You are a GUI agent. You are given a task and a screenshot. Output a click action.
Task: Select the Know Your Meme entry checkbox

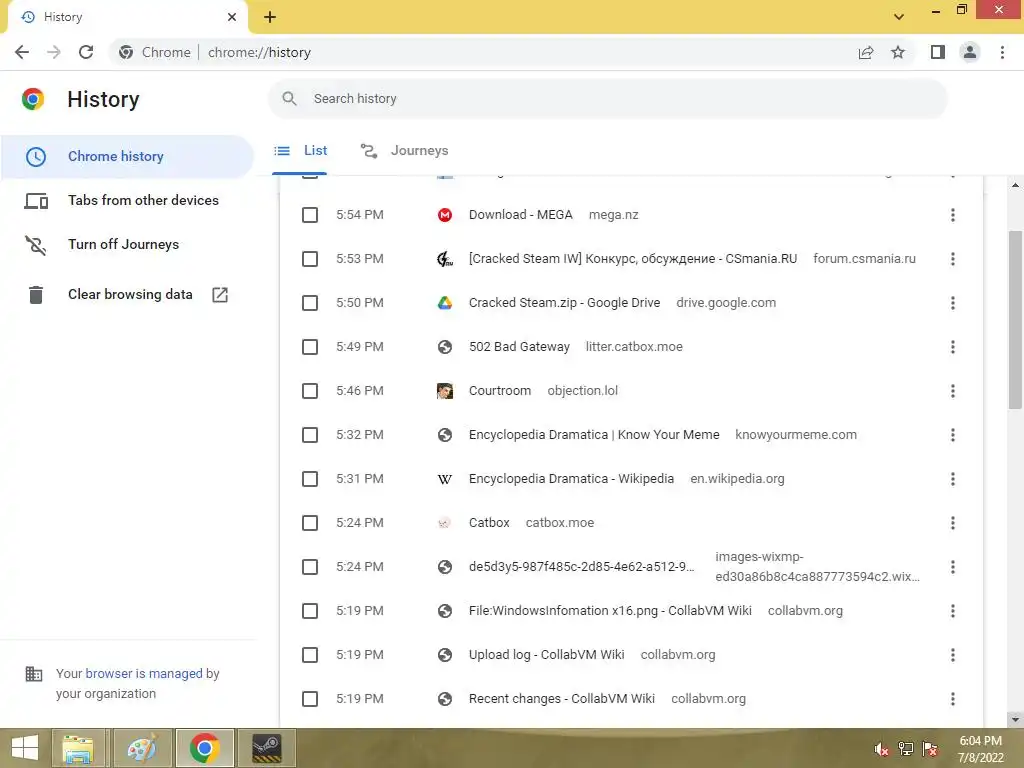[x=310, y=435]
